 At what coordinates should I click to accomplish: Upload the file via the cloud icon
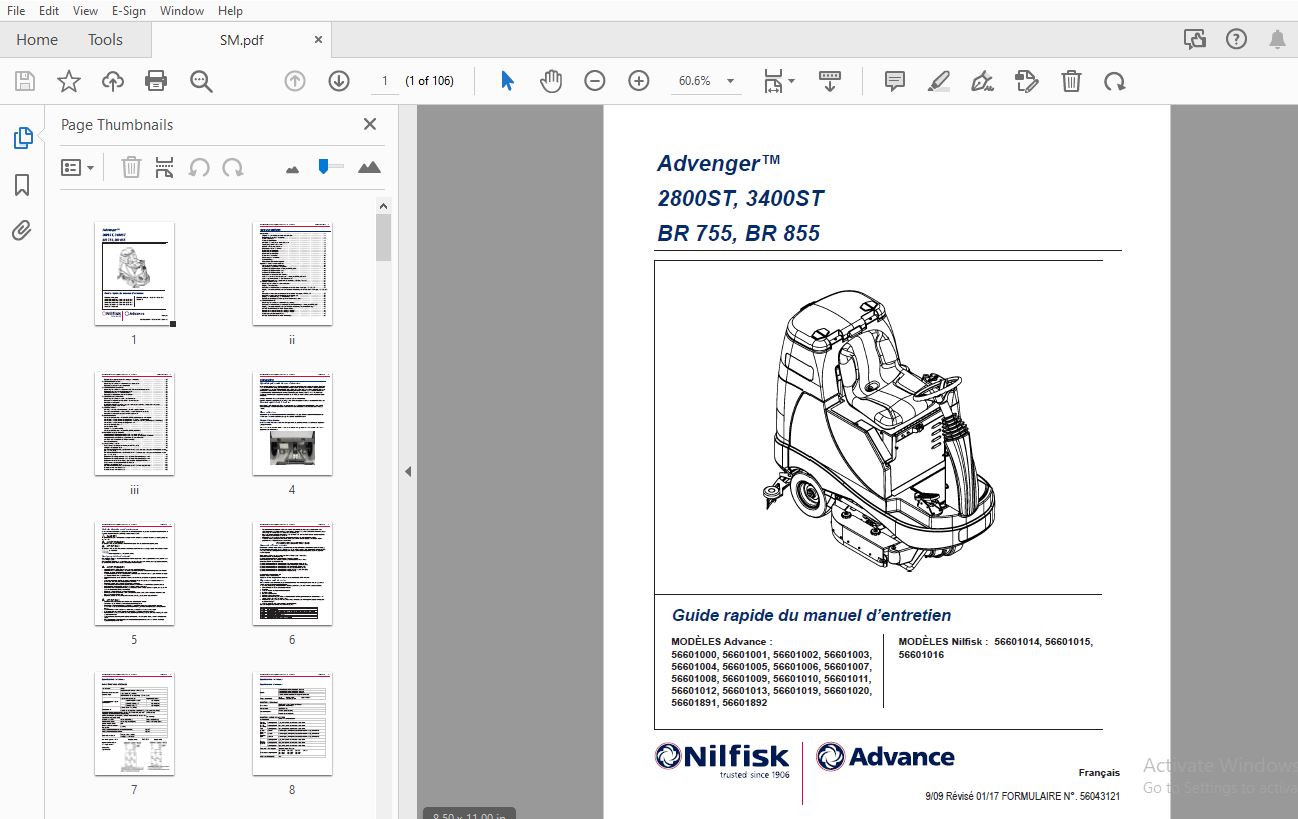113,81
